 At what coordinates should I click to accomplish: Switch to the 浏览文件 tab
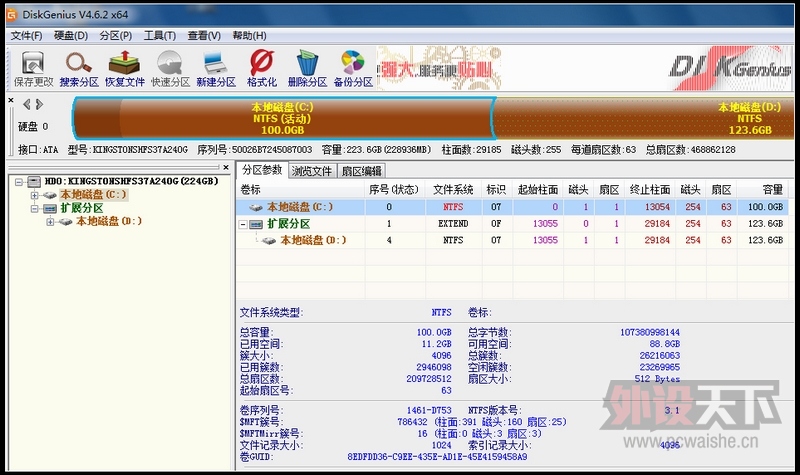312,171
